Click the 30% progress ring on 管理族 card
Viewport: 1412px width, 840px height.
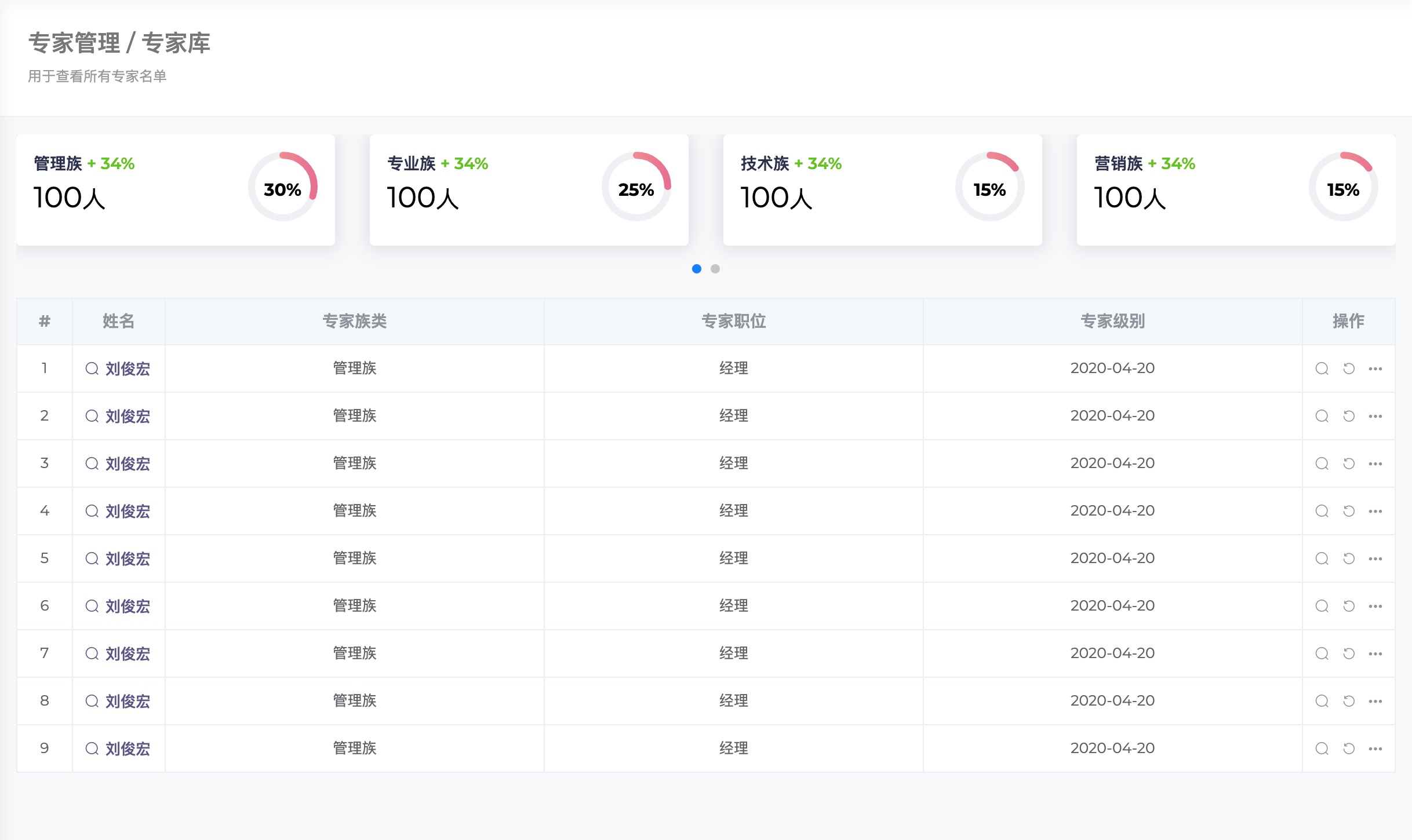pos(282,187)
